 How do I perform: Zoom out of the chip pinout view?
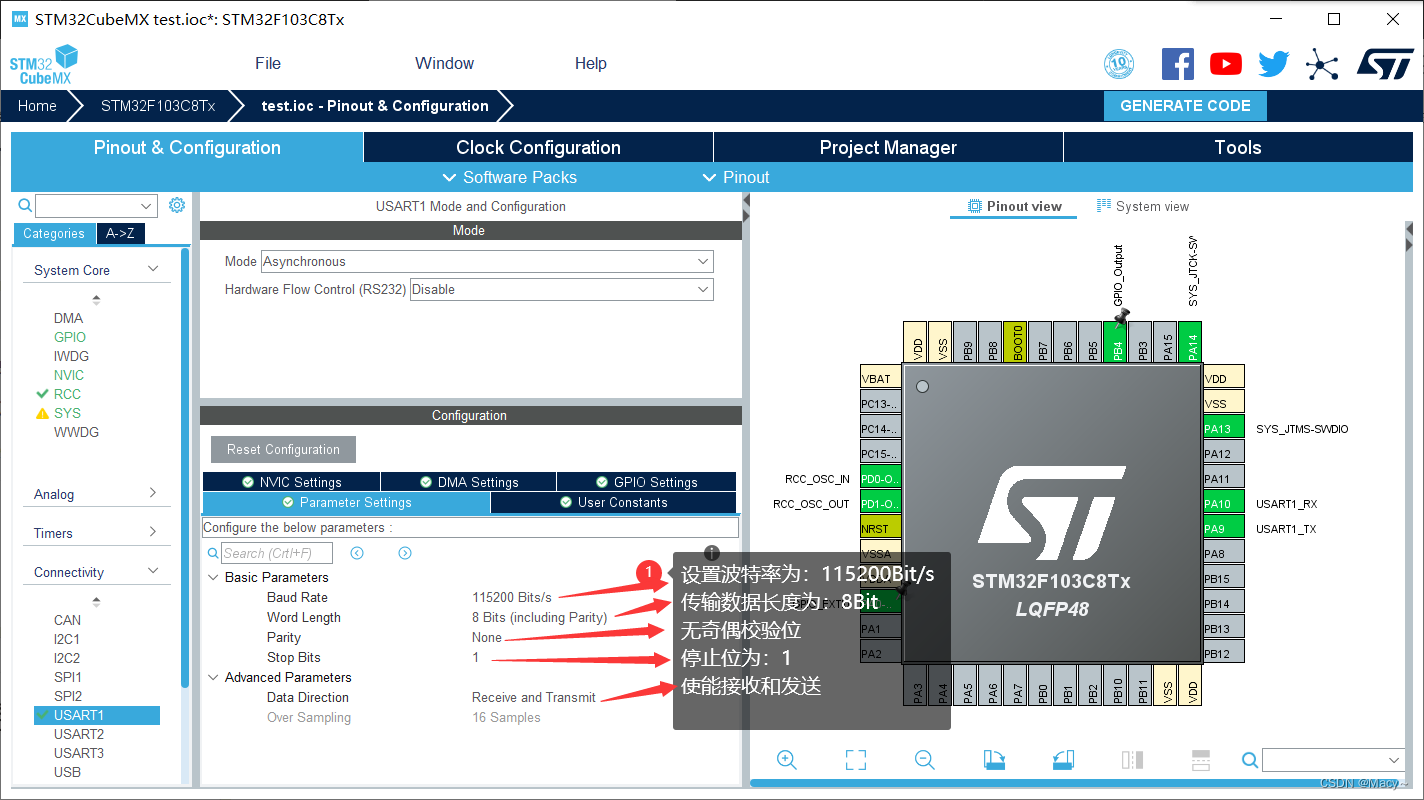(x=925, y=760)
